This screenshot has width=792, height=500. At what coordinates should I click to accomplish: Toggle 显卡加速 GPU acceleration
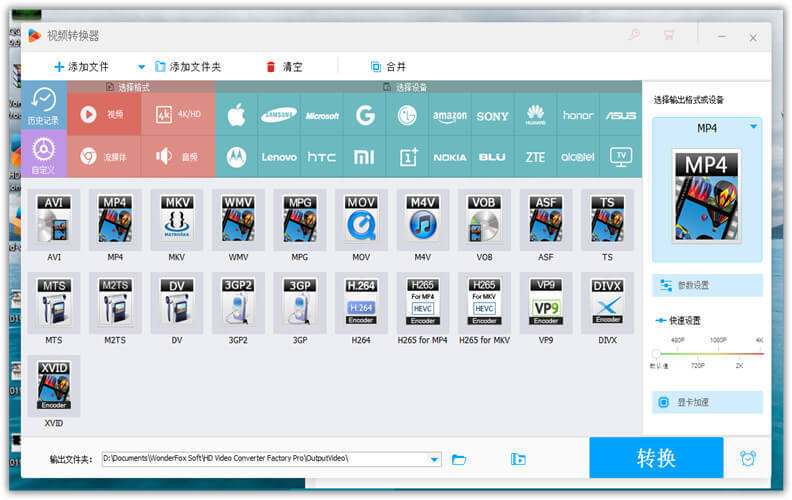tap(707, 403)
